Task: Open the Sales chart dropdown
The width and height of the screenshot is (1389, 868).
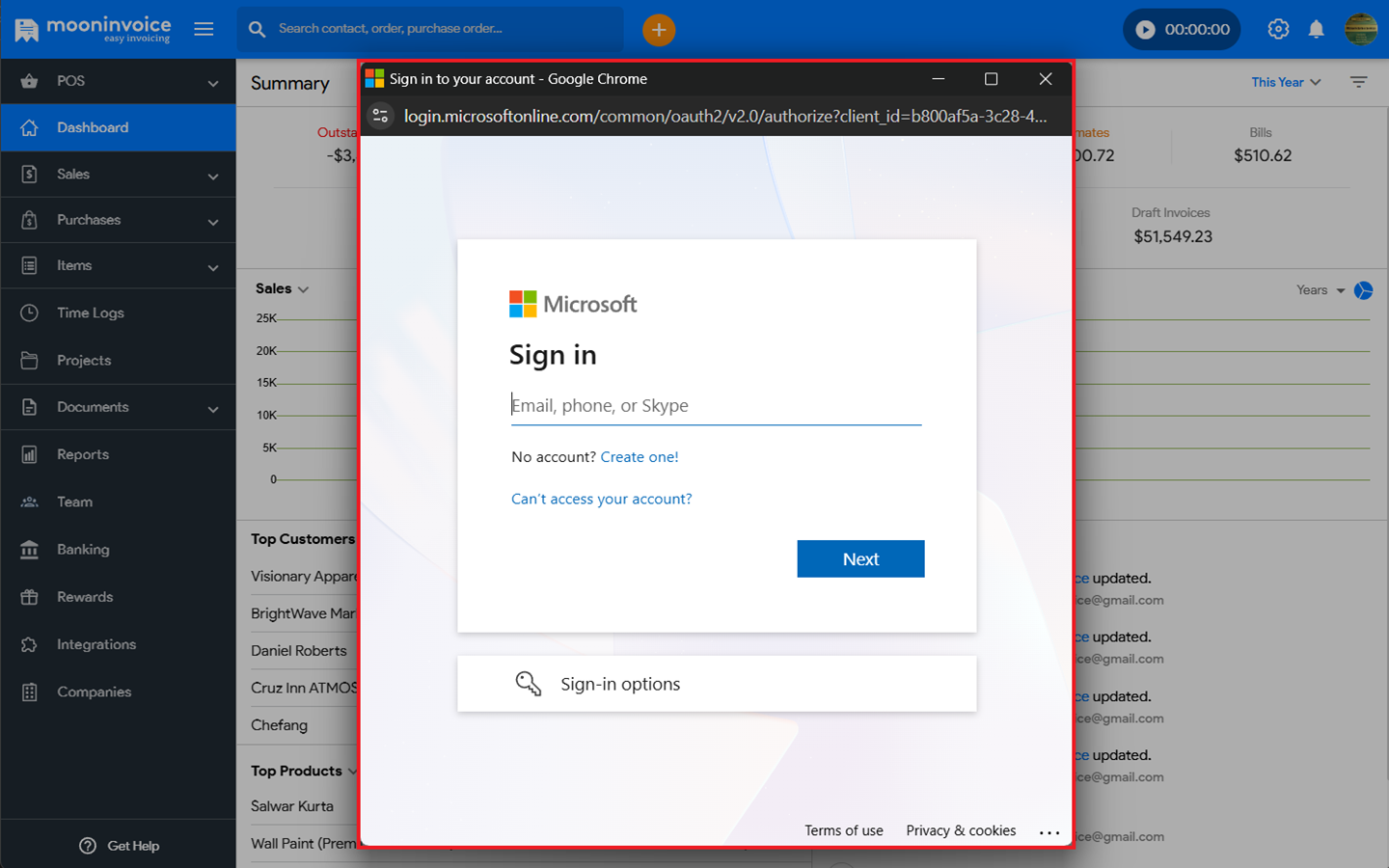Action: pos(282,289)
